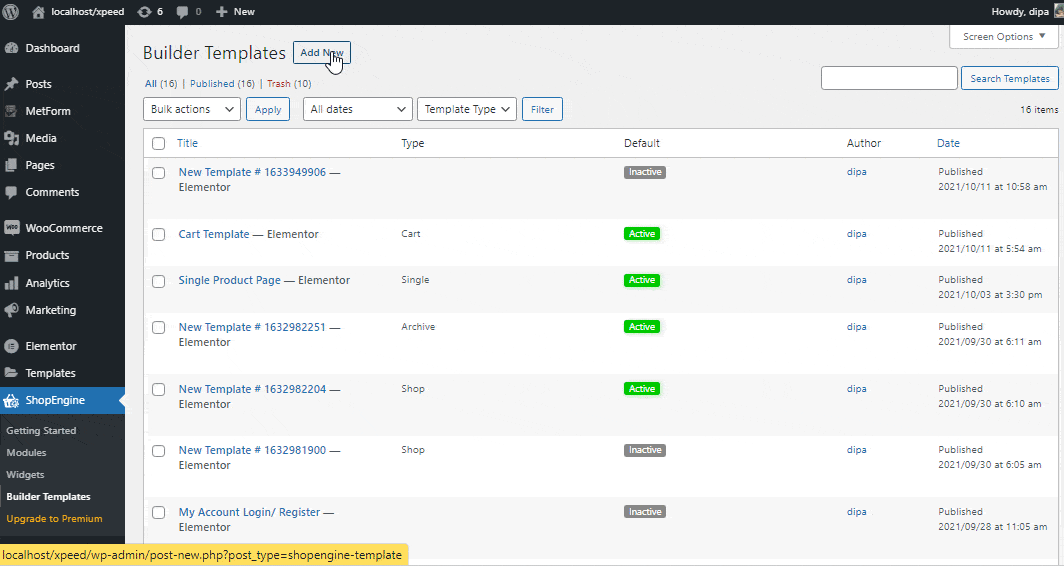This screenshot has height=570, width=1064.
Task: Open the Bulk actions dropdown
Action: [x=192, y=109]
